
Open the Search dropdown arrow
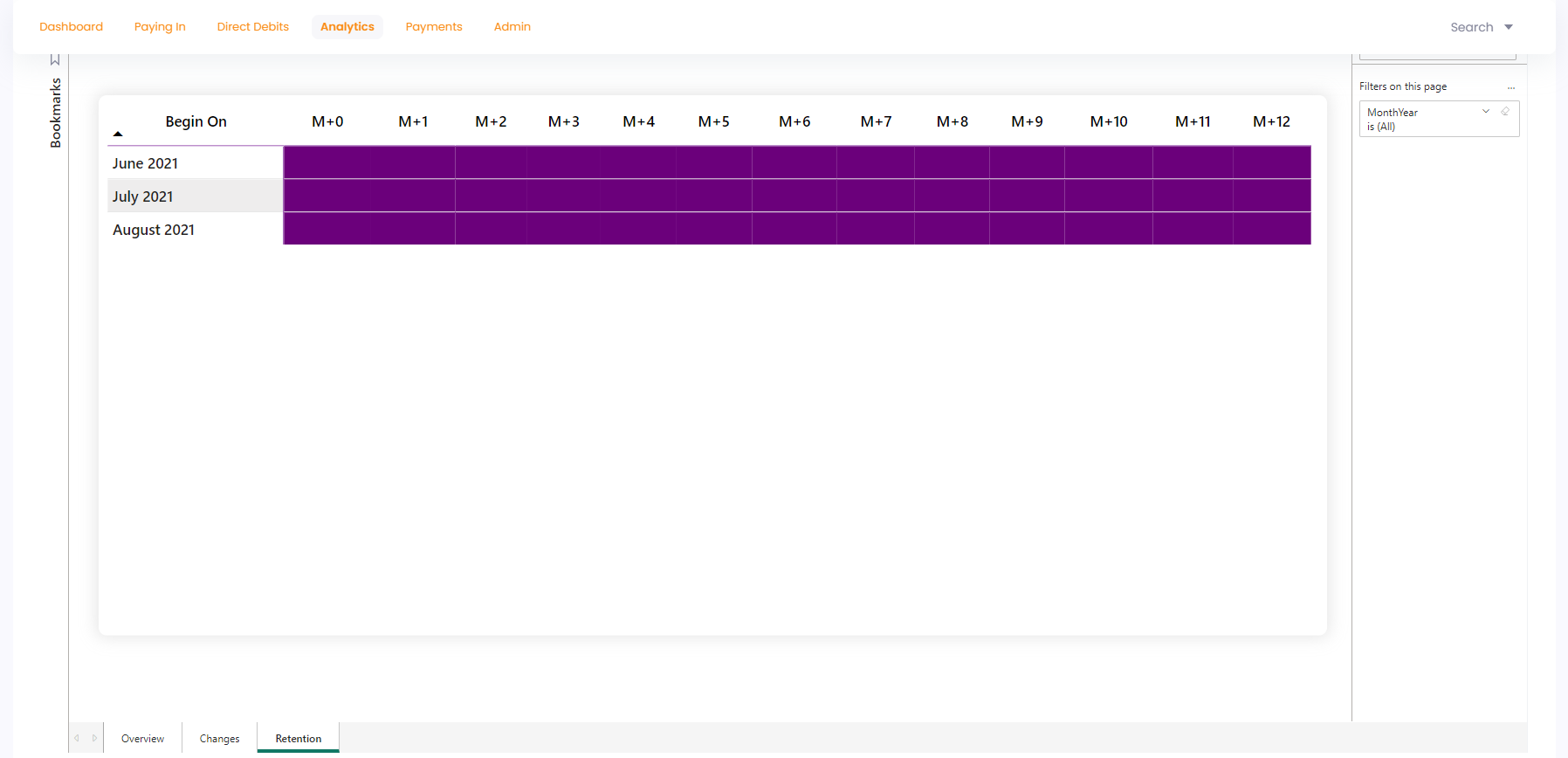tap(1509, 27)
